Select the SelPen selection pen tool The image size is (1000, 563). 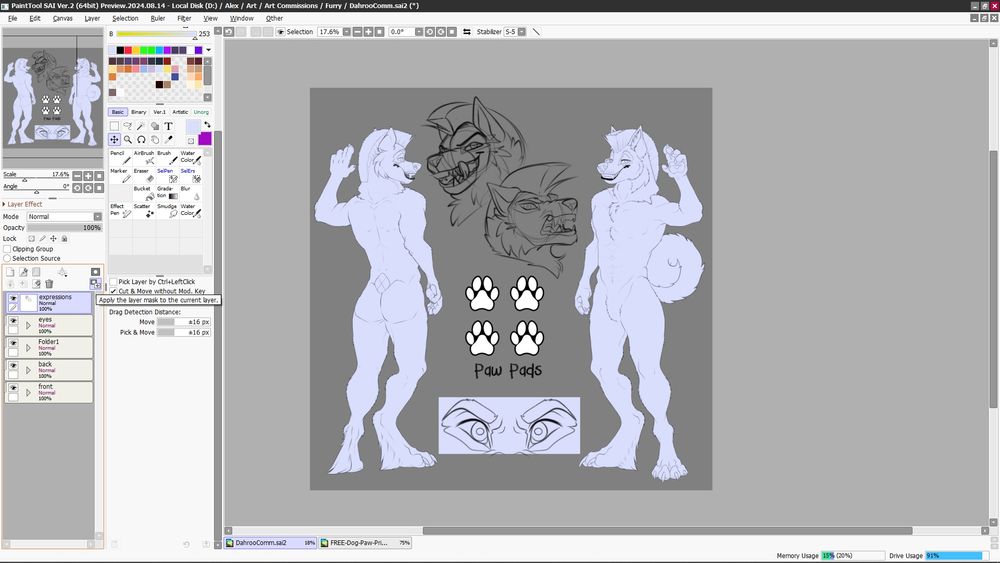pos(167,175)
